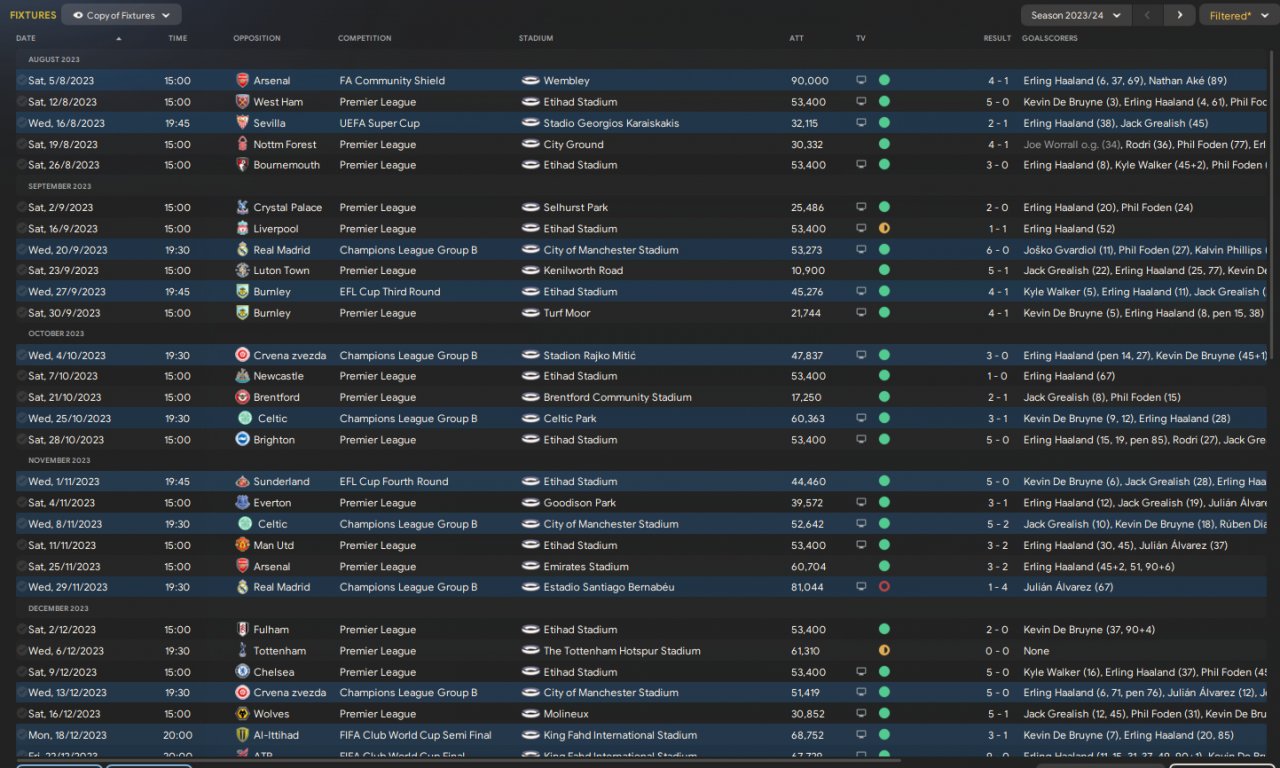Click the sort arrow in the Date column
The image size is (1280, 768).
pos(119,39)
